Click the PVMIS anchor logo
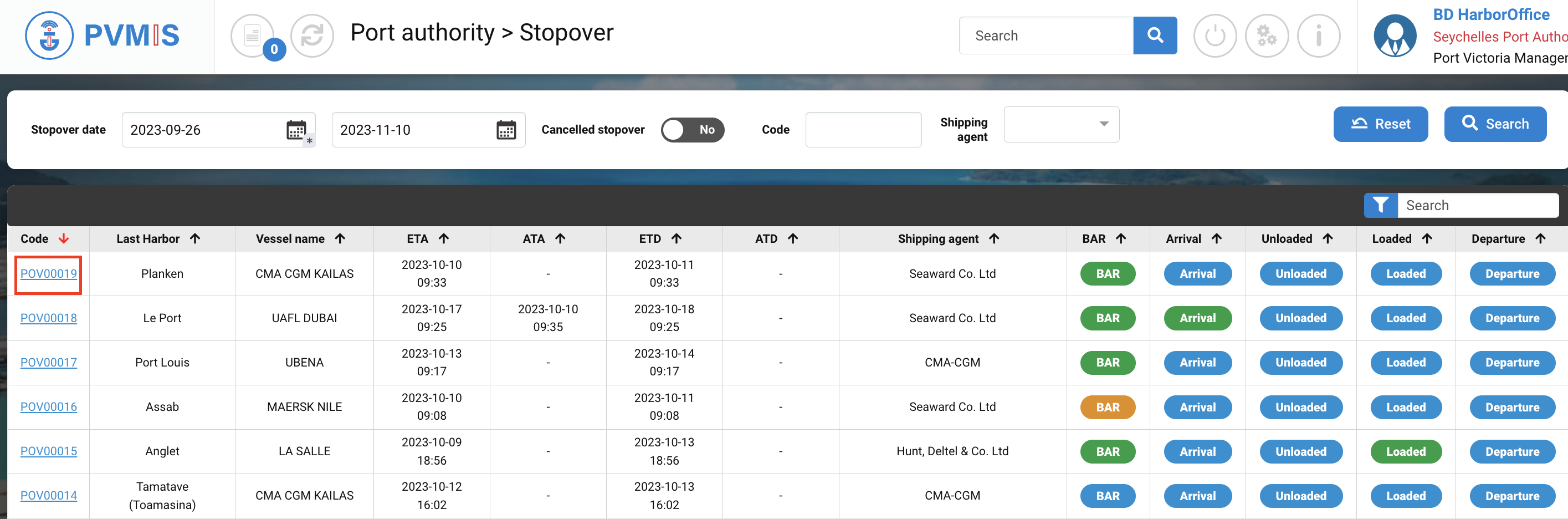Image resolution: width=1568 pixels, height=519 pixels. (49, 35)
